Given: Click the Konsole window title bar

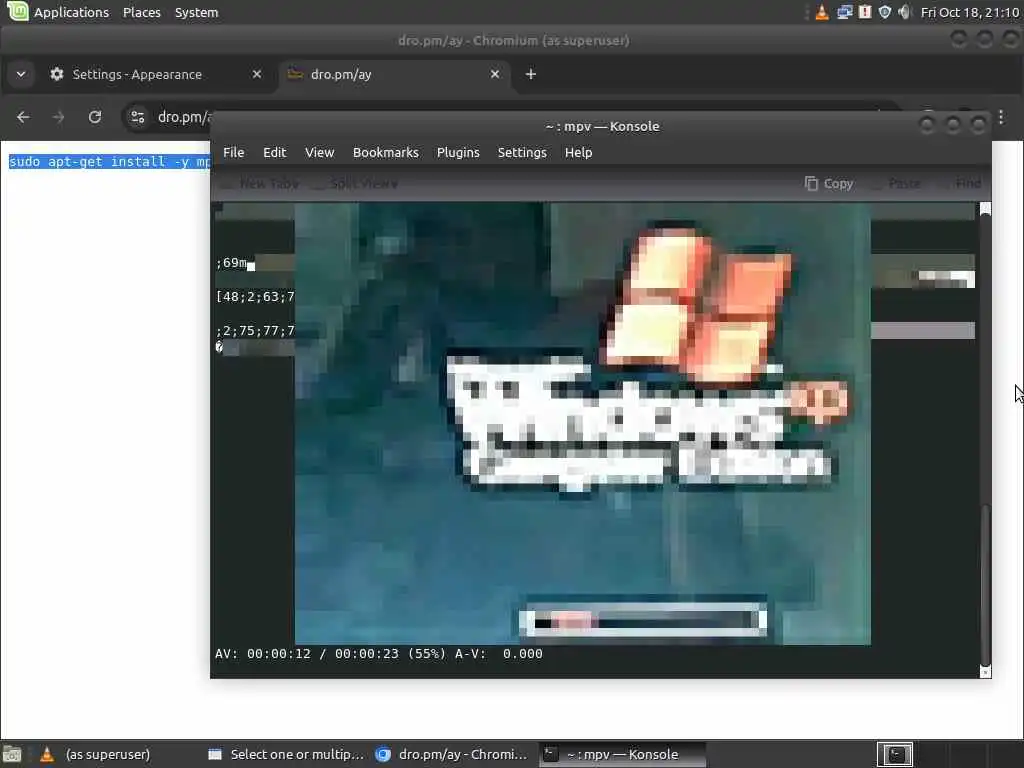Looking at the screenshot, I should pyautogui.click(x=602, y=126).
